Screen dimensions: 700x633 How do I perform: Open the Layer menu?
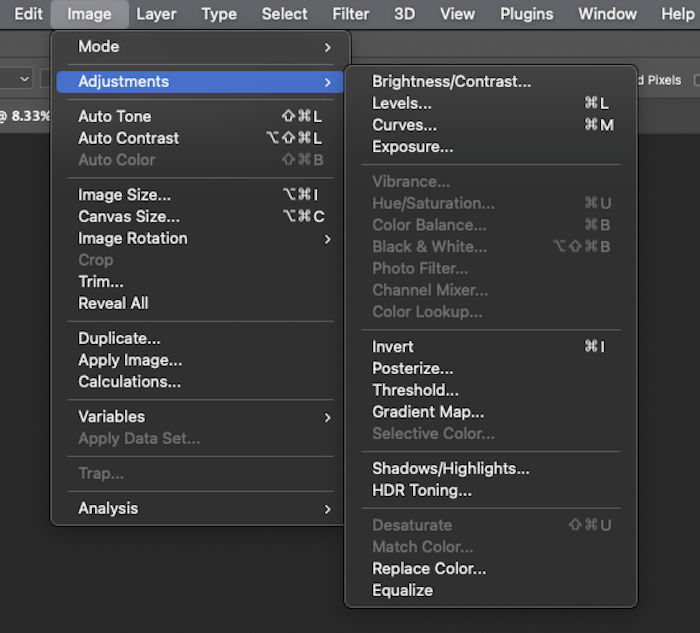[156, 14]
